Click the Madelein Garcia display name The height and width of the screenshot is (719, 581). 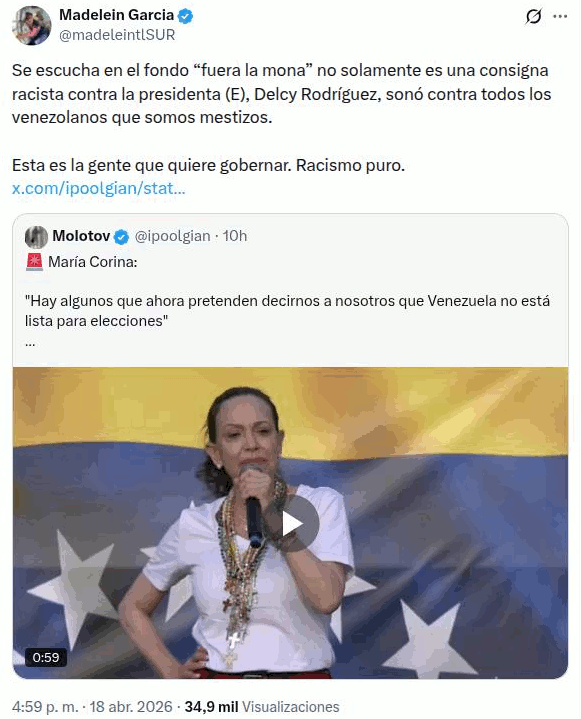(x=116, y=15)
